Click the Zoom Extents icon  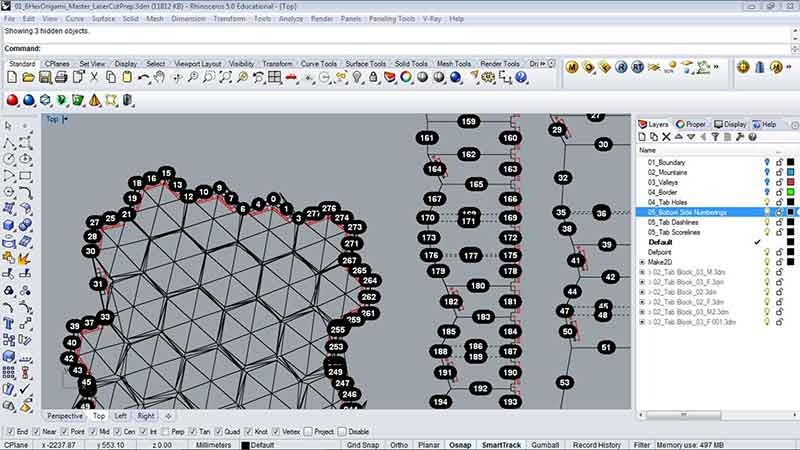click(x=226, y=77)
